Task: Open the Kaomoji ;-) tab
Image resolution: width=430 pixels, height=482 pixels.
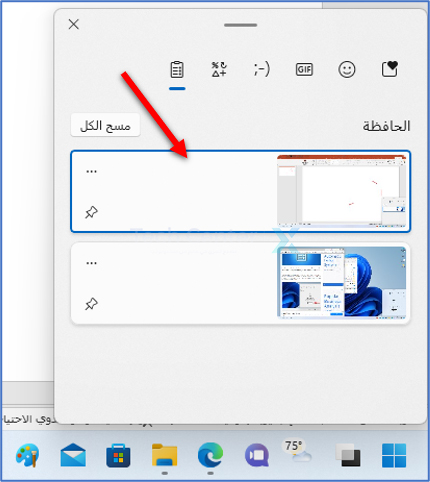Action: click(262, 69)
